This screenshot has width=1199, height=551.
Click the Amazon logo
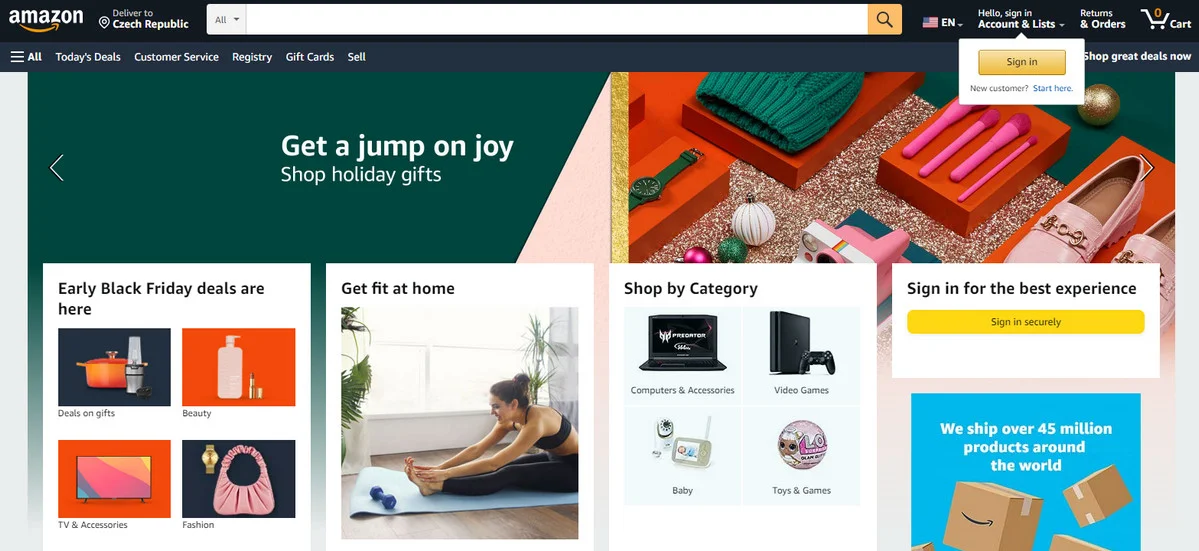coord(46,20)
